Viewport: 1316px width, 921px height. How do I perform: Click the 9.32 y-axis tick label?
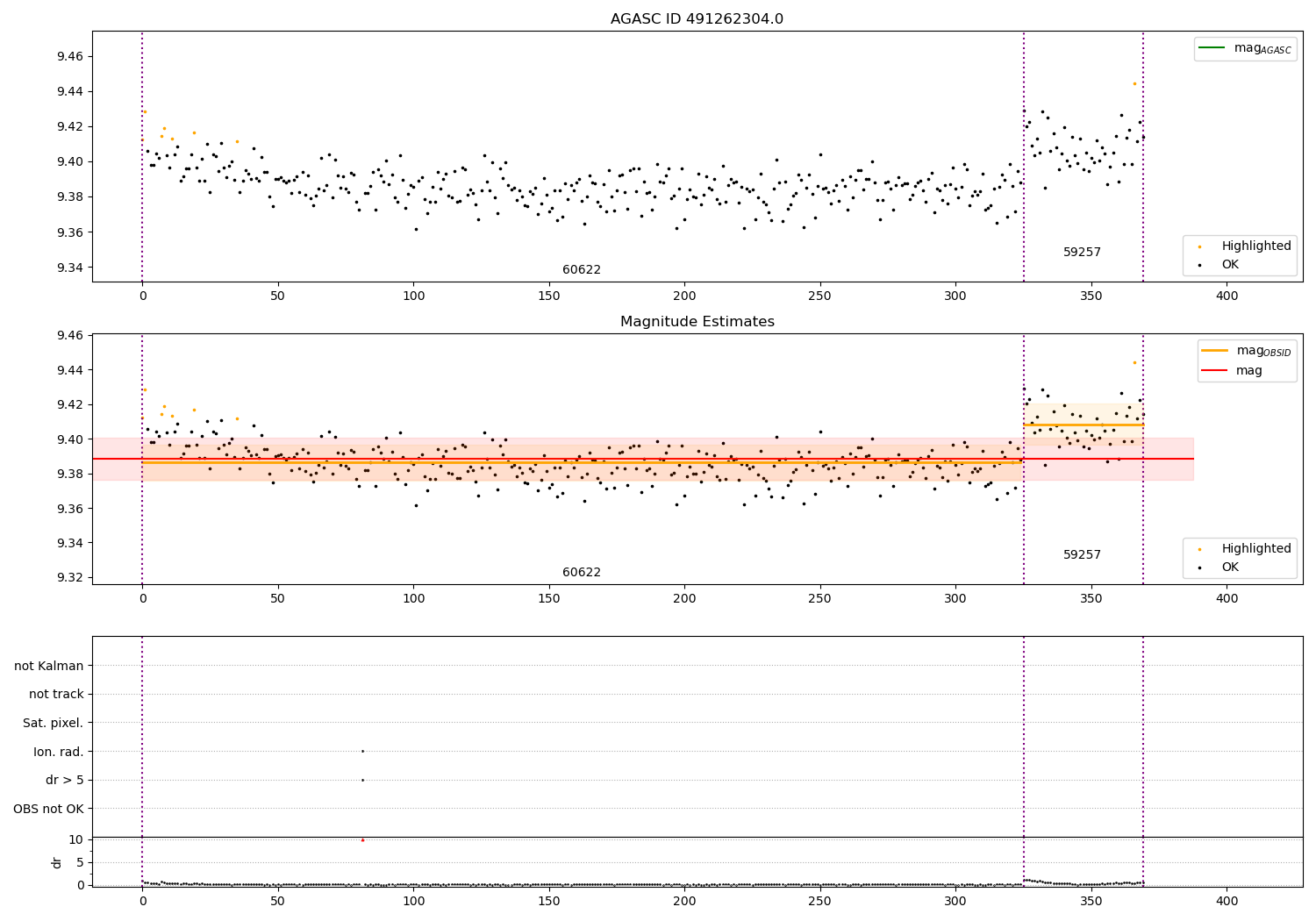point(68,578)
